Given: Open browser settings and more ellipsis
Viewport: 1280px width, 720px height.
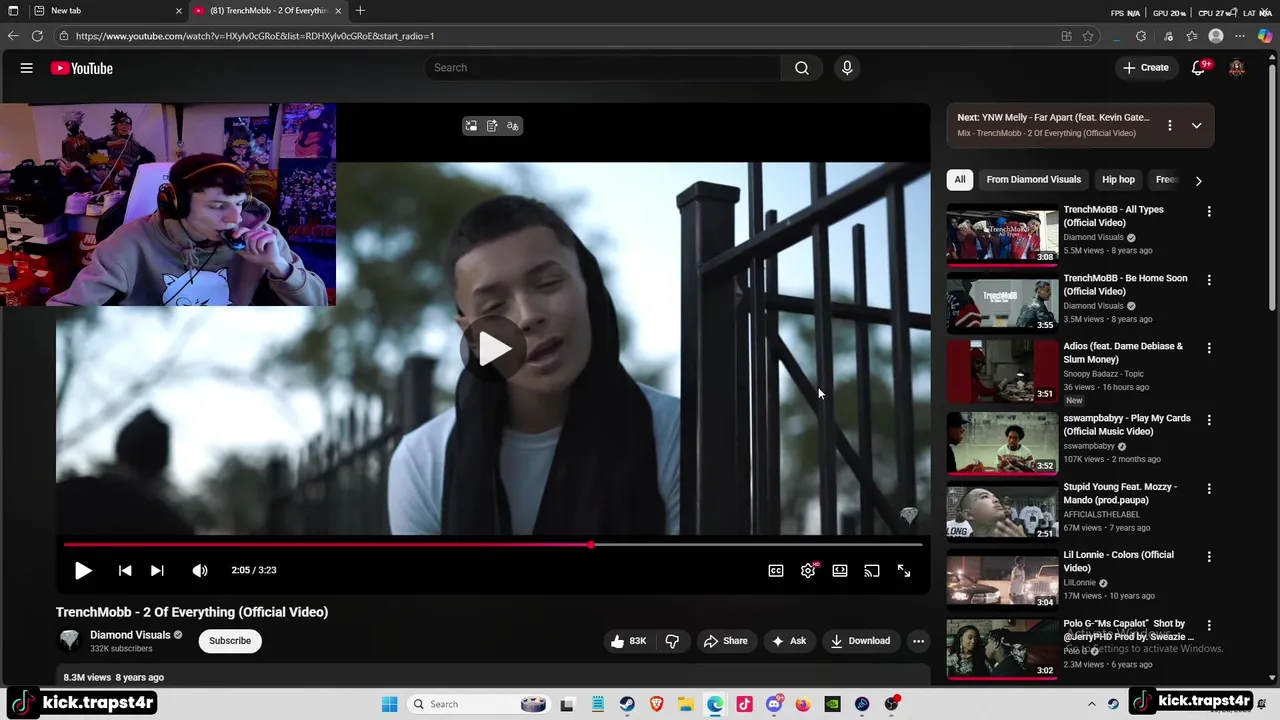Looking at the screenshot, I should [x=1240, y=36].
